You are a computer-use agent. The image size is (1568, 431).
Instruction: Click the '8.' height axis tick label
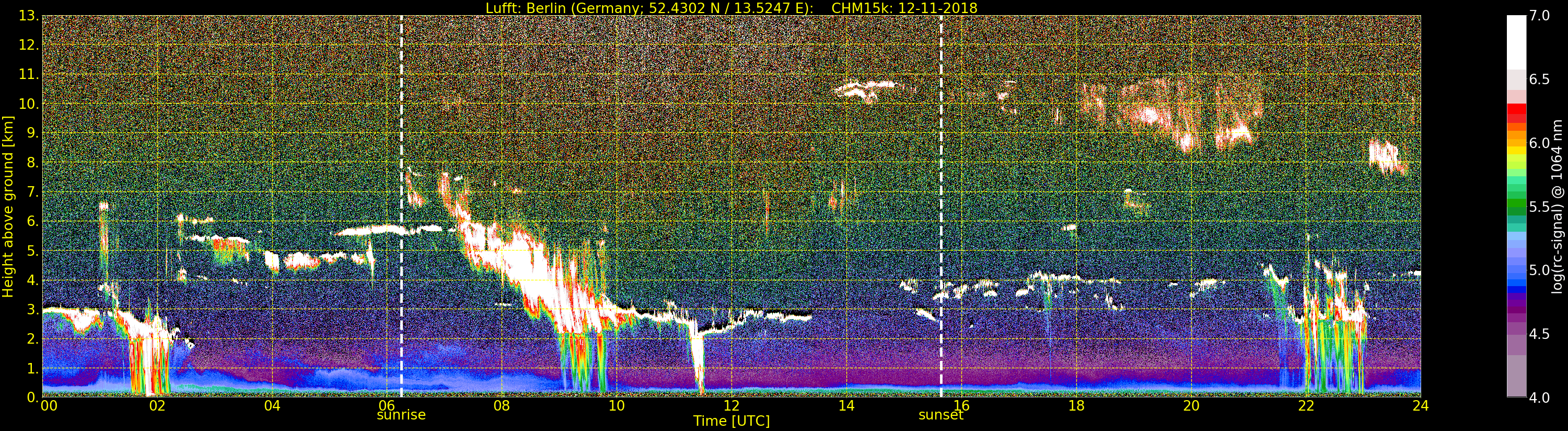point(33,163)
